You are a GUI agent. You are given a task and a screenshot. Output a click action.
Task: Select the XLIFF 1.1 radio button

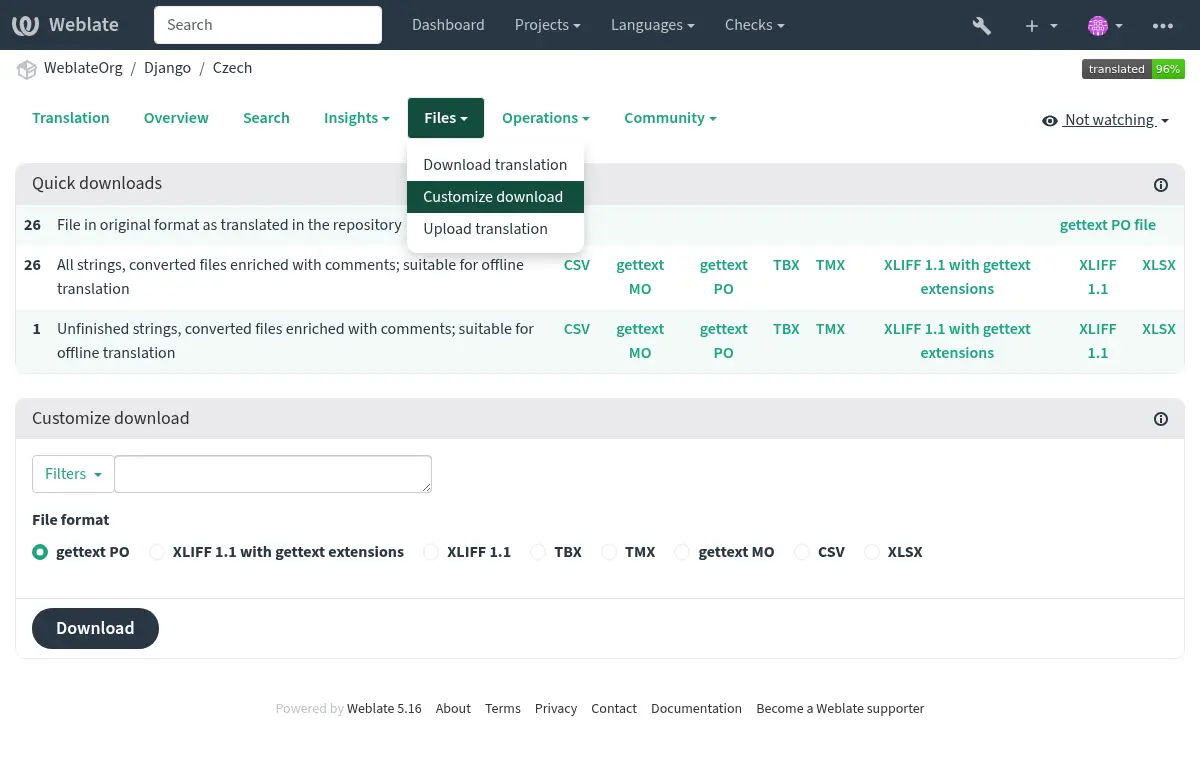pos(431,552)
